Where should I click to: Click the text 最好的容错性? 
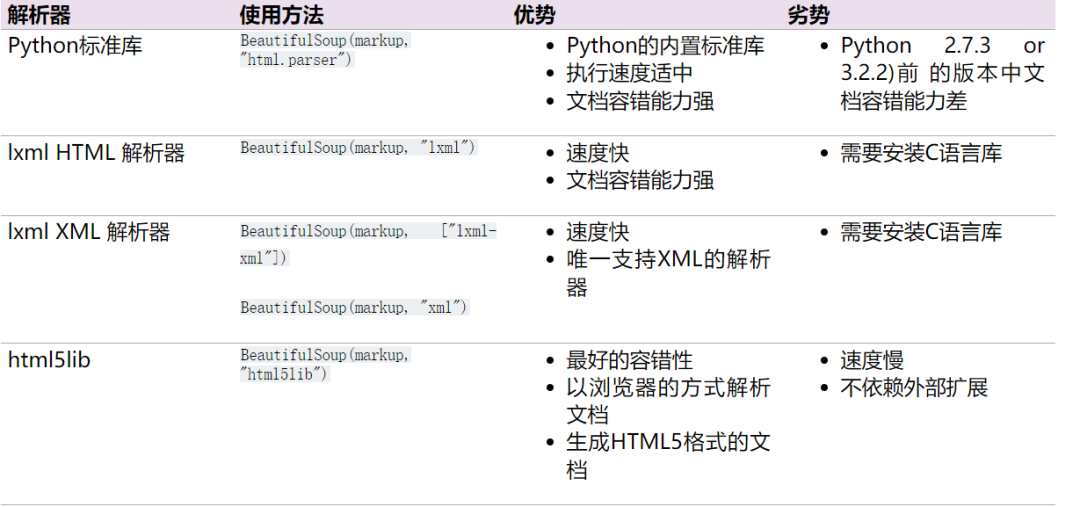tap(629, 360)
